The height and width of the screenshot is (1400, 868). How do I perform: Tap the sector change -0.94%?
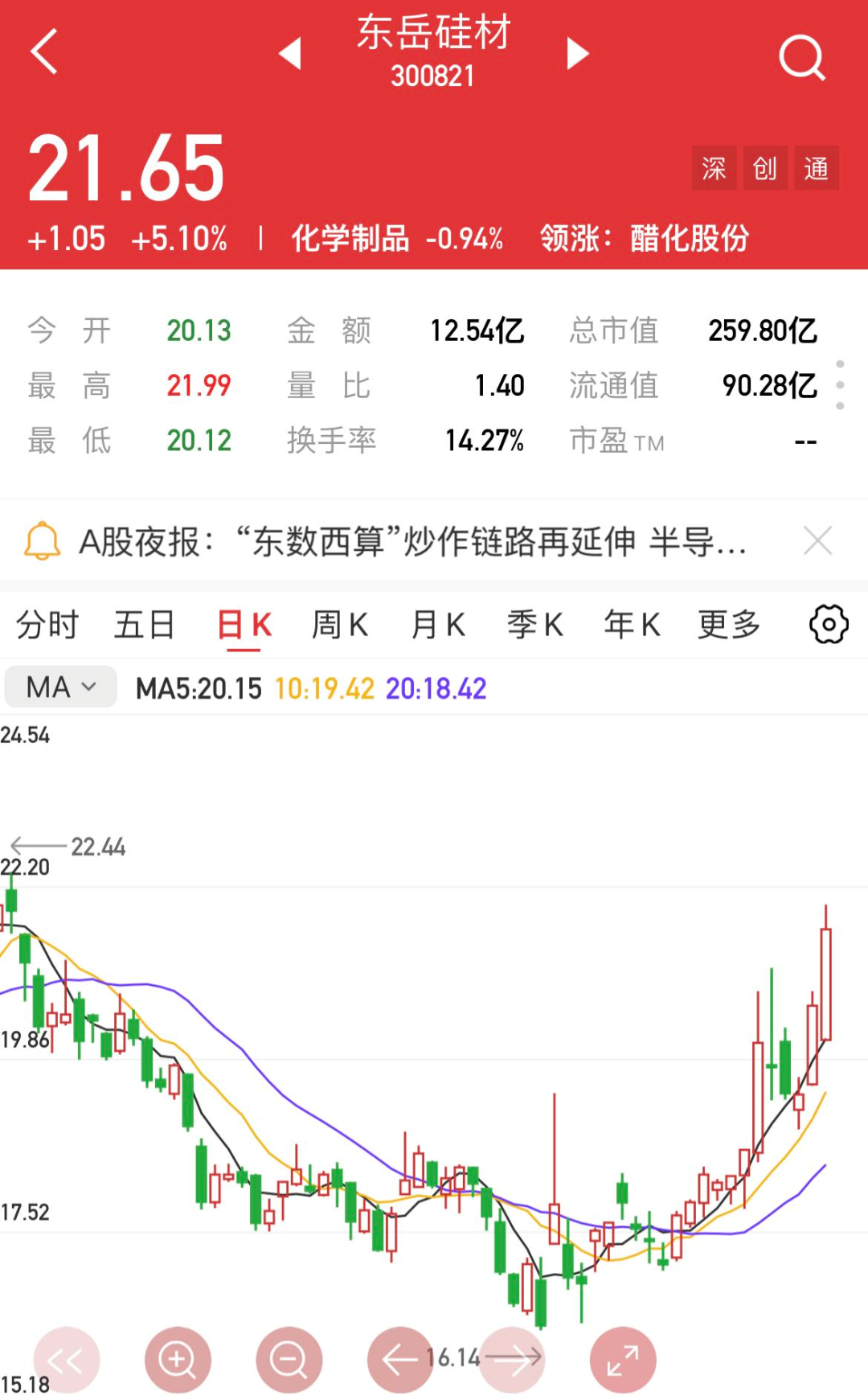pos(465,239)
